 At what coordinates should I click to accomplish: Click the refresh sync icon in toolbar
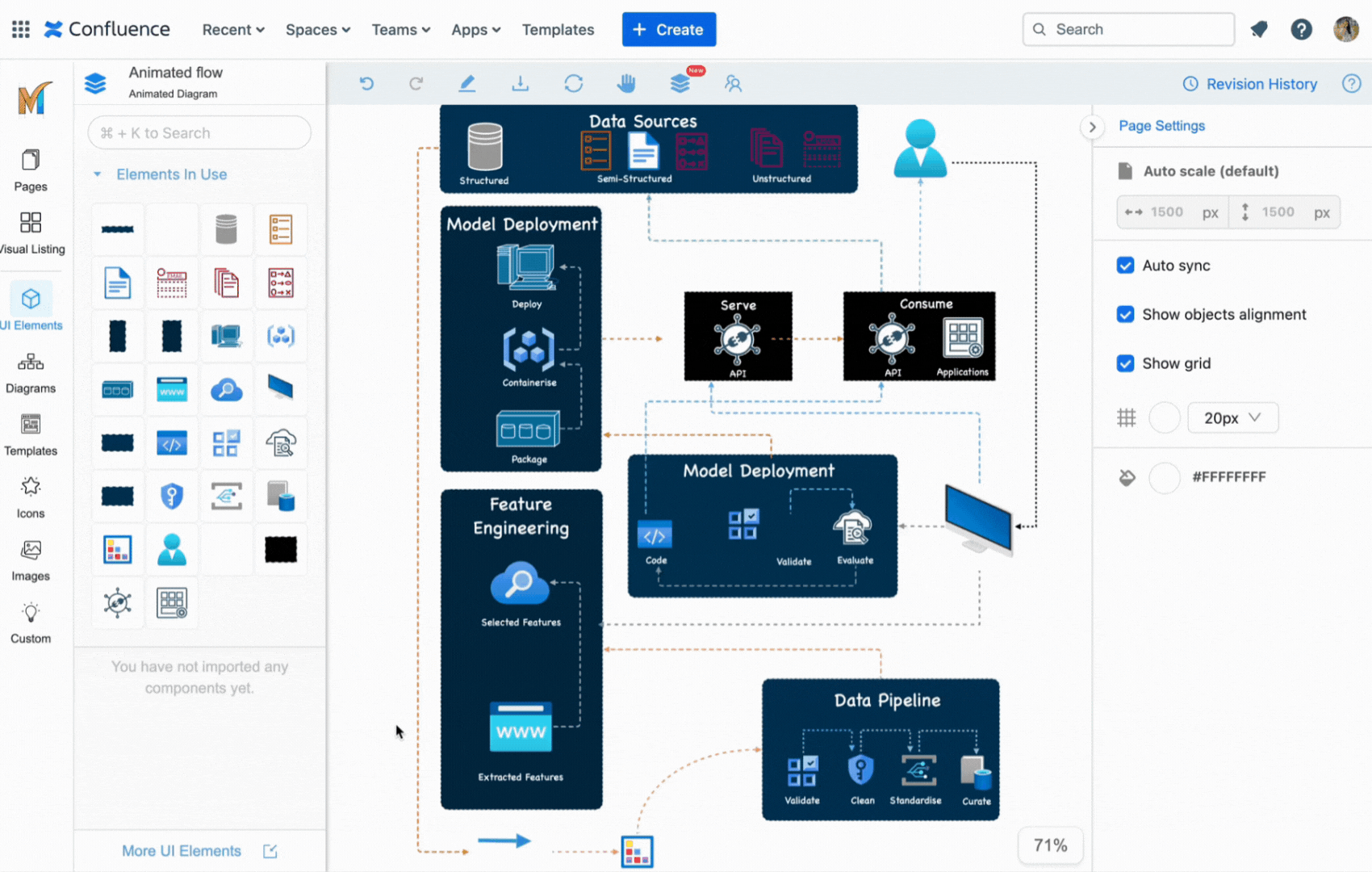click(x=574, y=84)
